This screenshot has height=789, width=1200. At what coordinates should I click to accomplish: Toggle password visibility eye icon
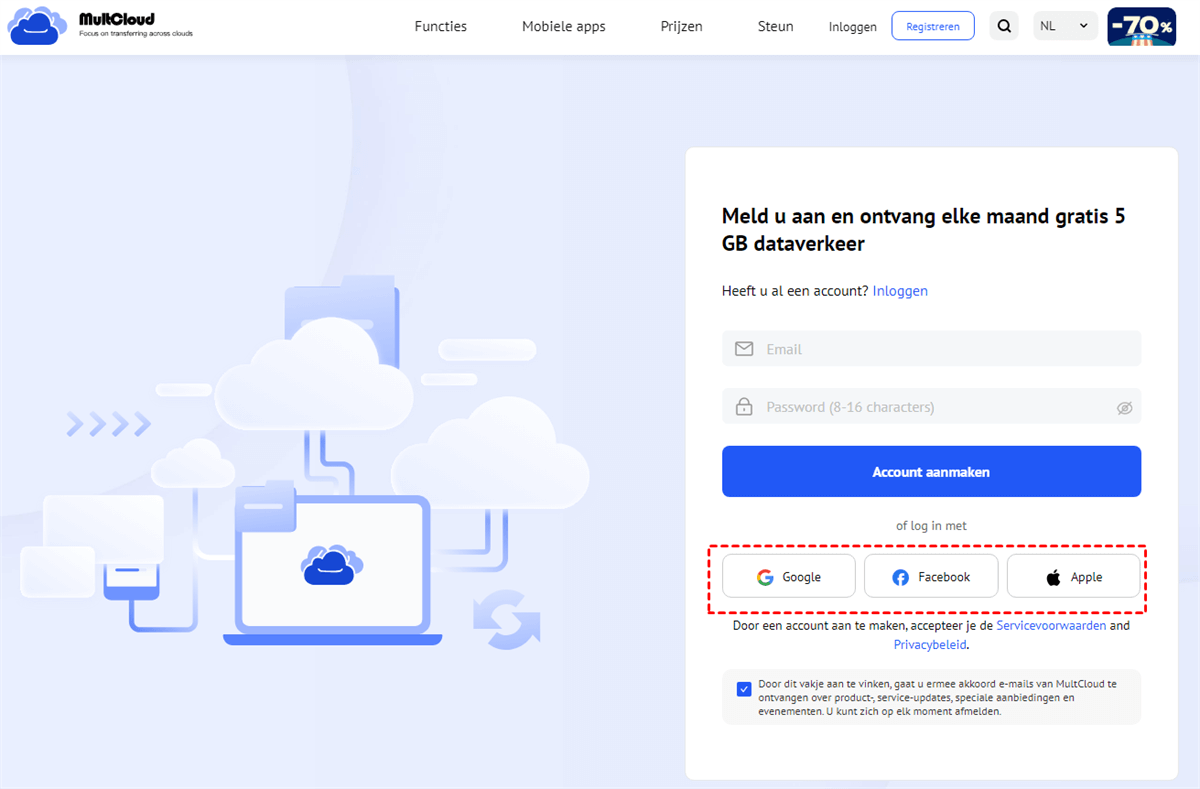(1124, 408)
